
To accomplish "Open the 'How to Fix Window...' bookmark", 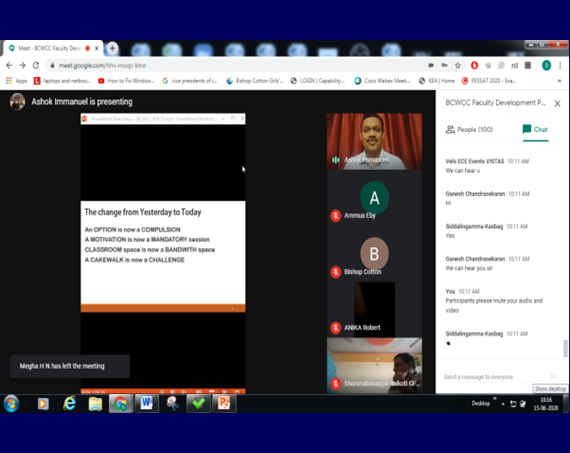I will tap(127, 81).
